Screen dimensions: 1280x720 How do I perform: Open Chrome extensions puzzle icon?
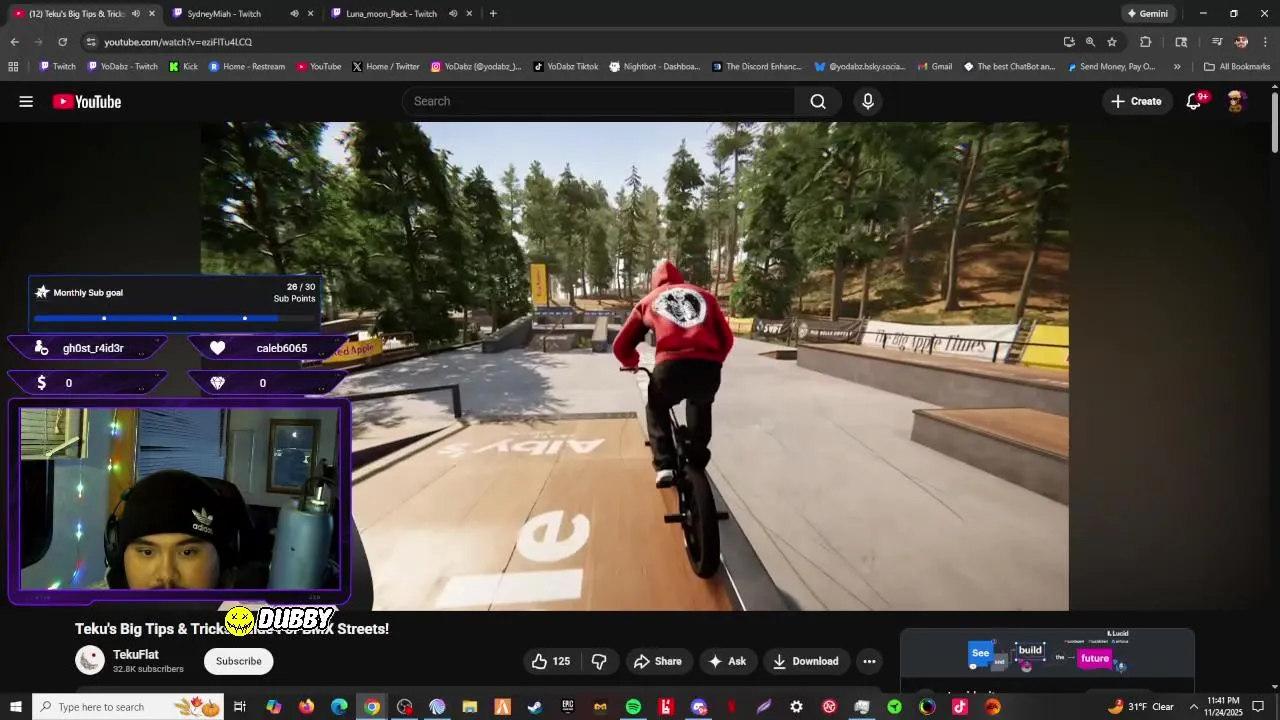(1146, 42)
